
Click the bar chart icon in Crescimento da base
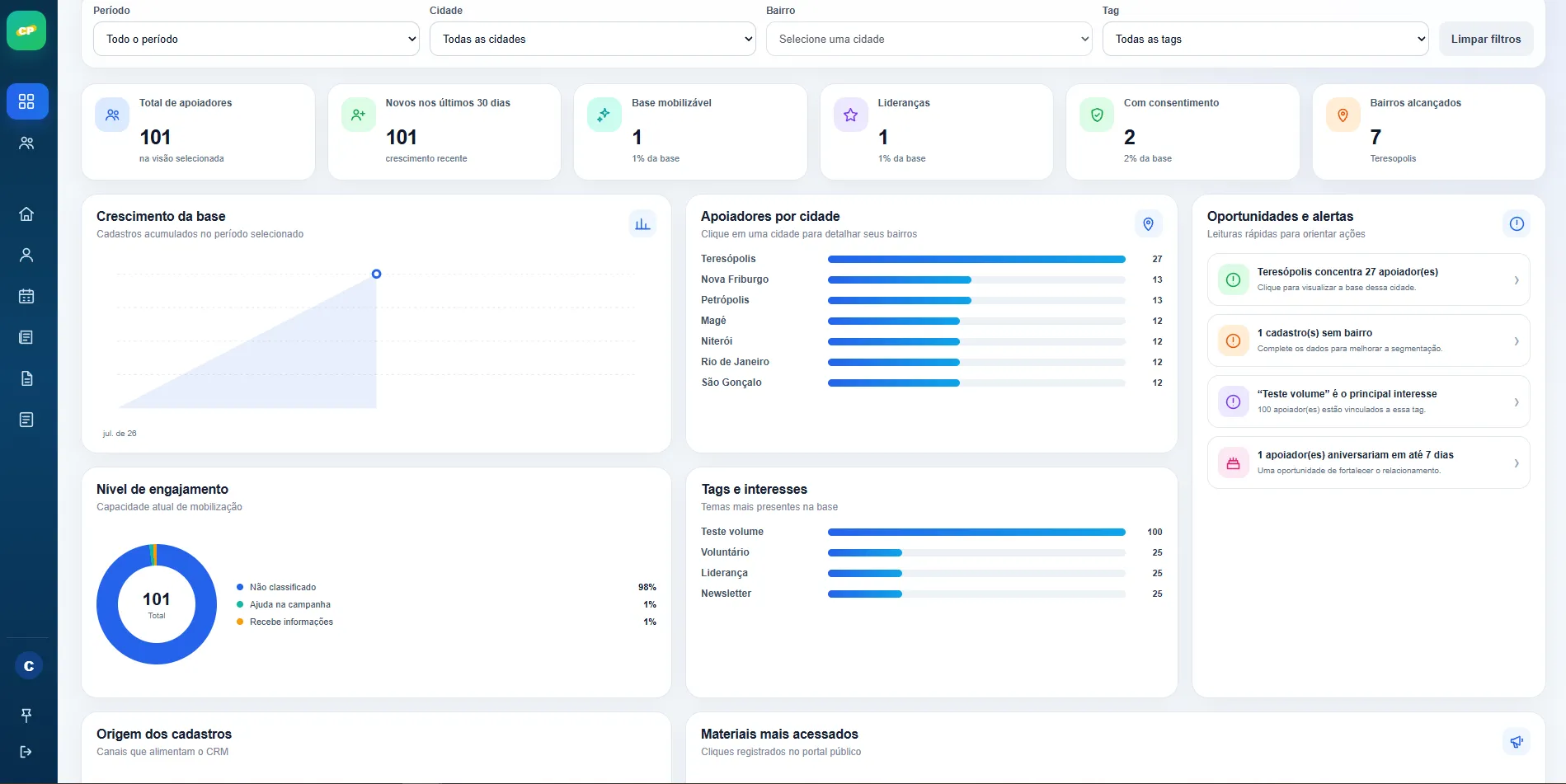(642, 223)
